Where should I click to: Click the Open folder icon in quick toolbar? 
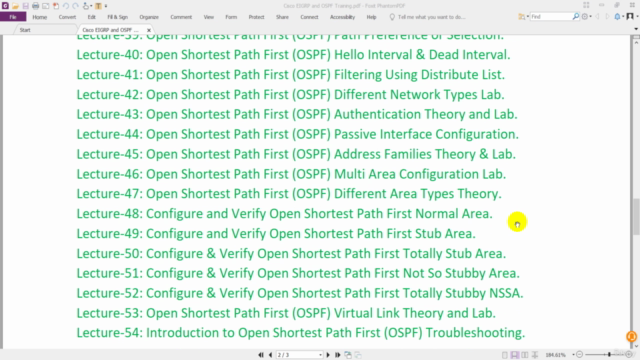pos(15,6)
